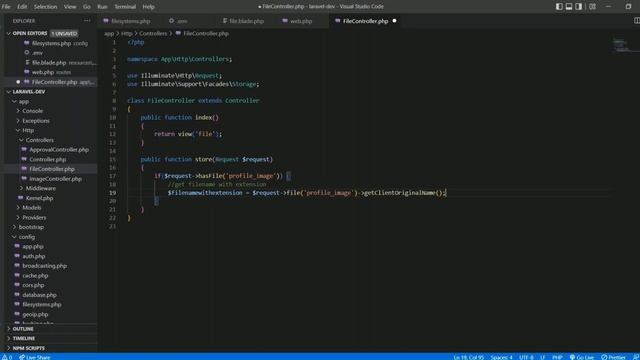Open Customize Layout icon
The image size is (640, 360).
coord(592,7)
